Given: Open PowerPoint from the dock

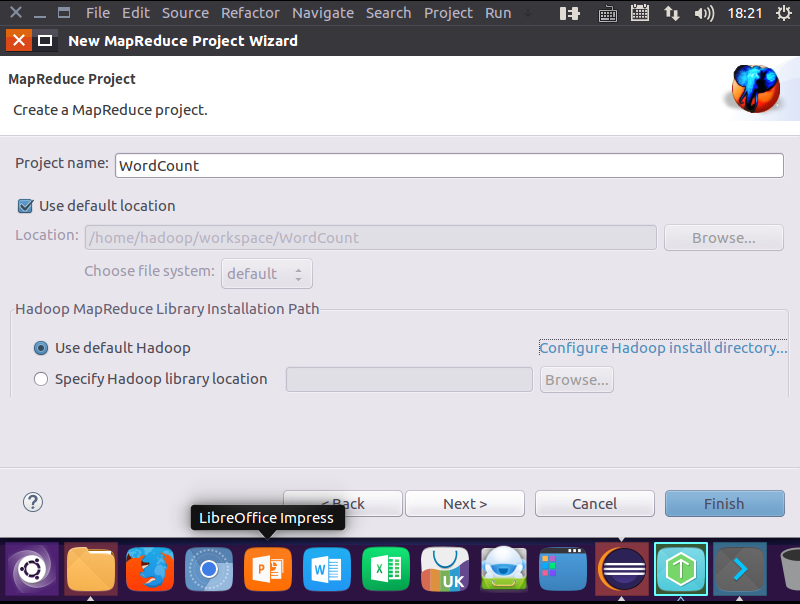Looking at the screenshot, I should tap(267, 568).
